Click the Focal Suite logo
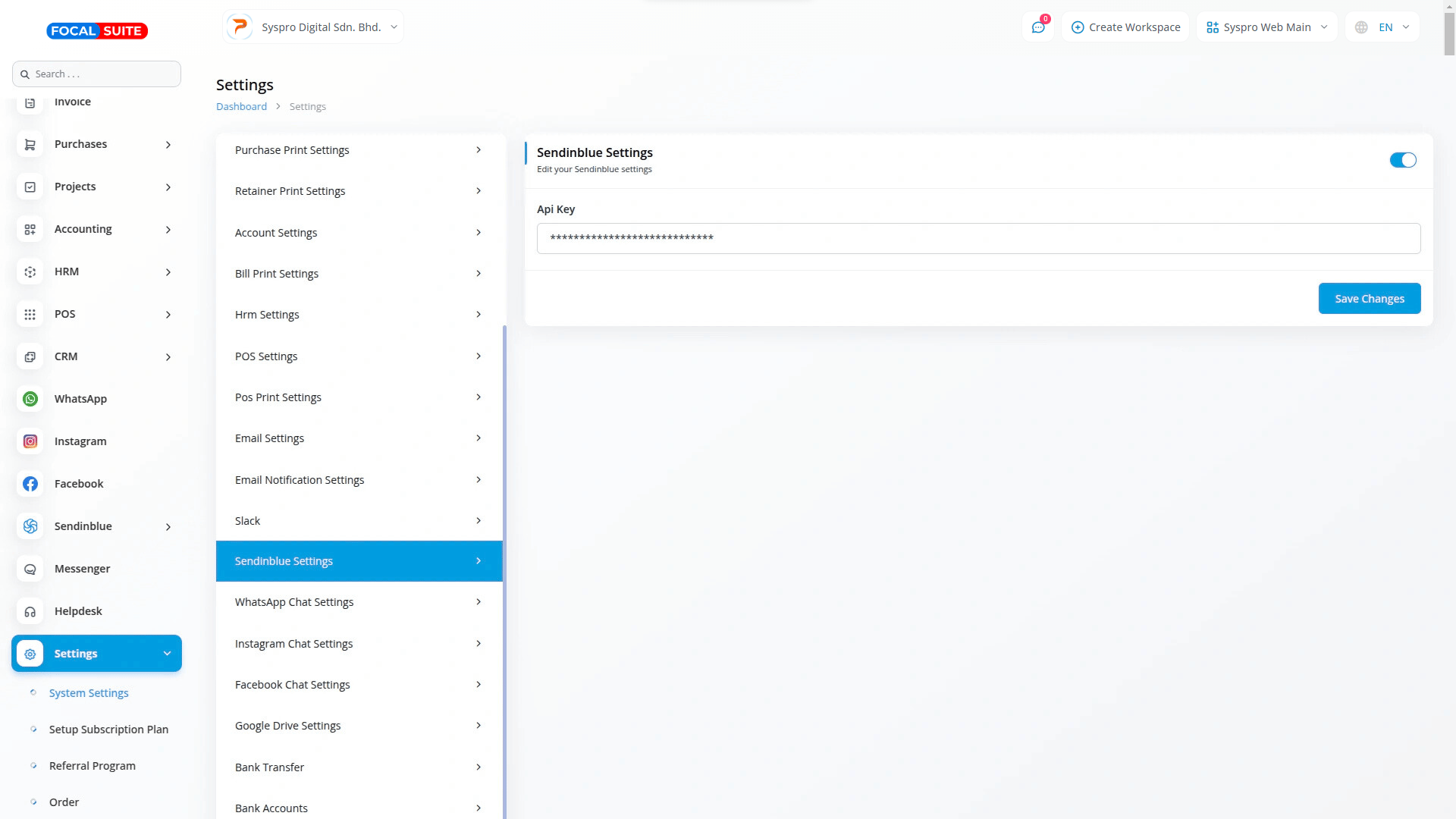Image resolution: width=1456 pixels, height=819 pixels. [x=97, y=31]
